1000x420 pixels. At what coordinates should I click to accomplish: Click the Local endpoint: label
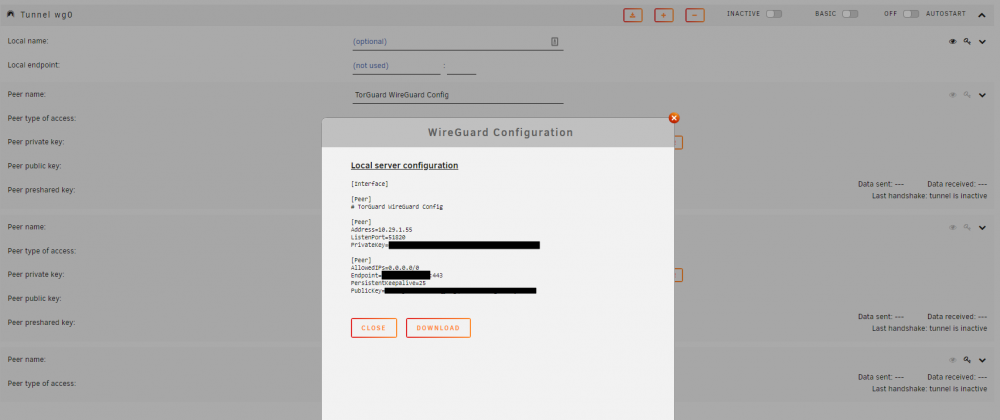33,65
